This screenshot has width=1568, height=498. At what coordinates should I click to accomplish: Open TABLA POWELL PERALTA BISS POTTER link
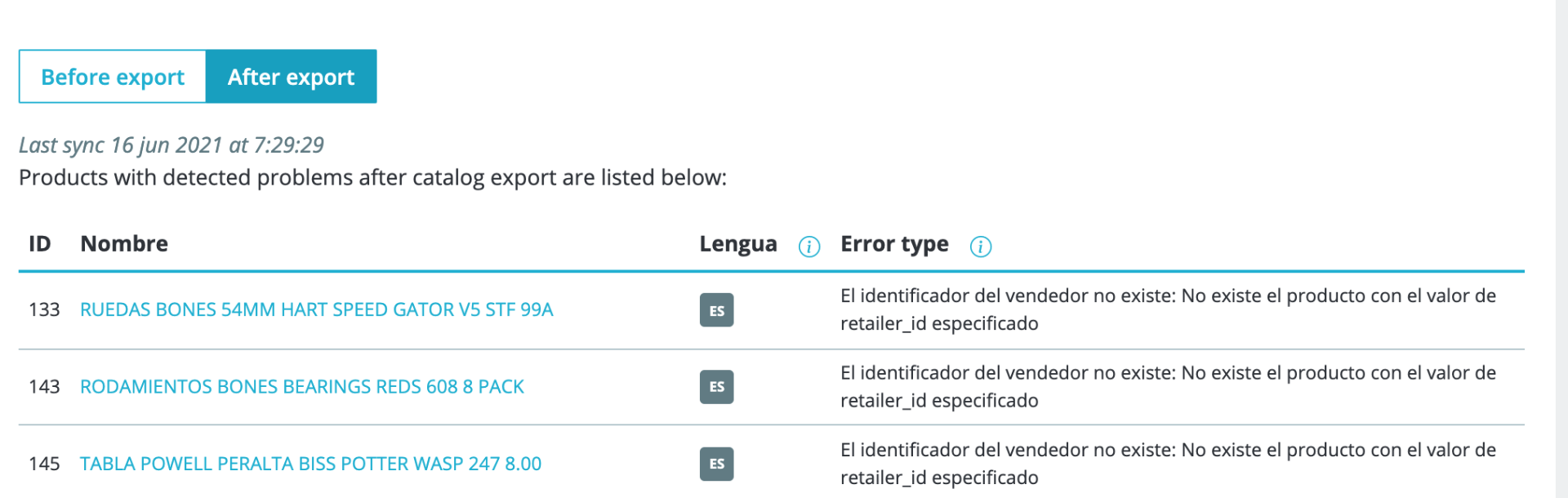tap(310, 464)
